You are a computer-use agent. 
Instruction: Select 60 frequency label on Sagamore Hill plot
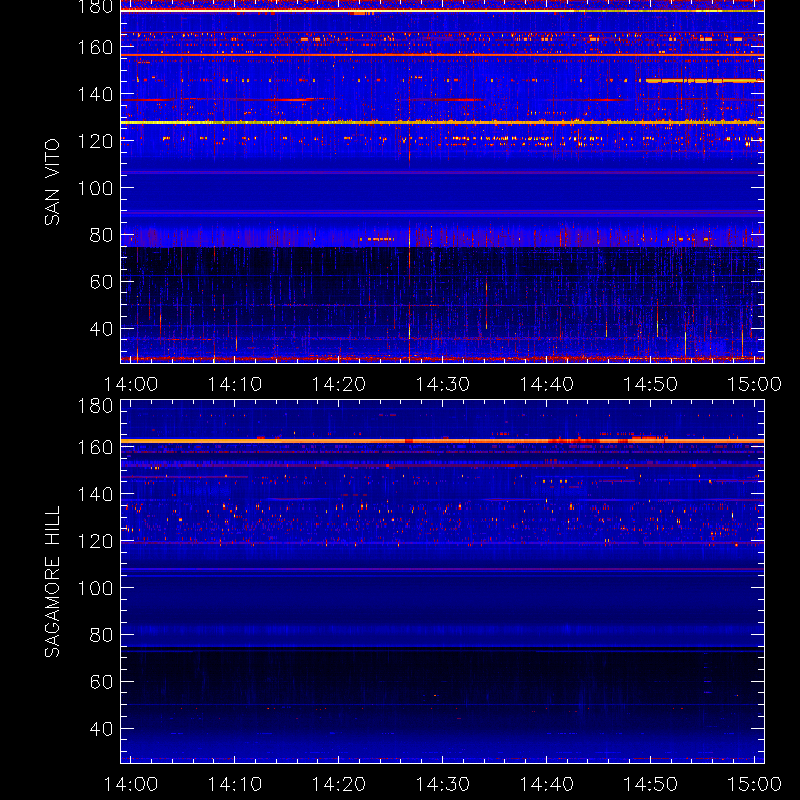pos(101,682)
